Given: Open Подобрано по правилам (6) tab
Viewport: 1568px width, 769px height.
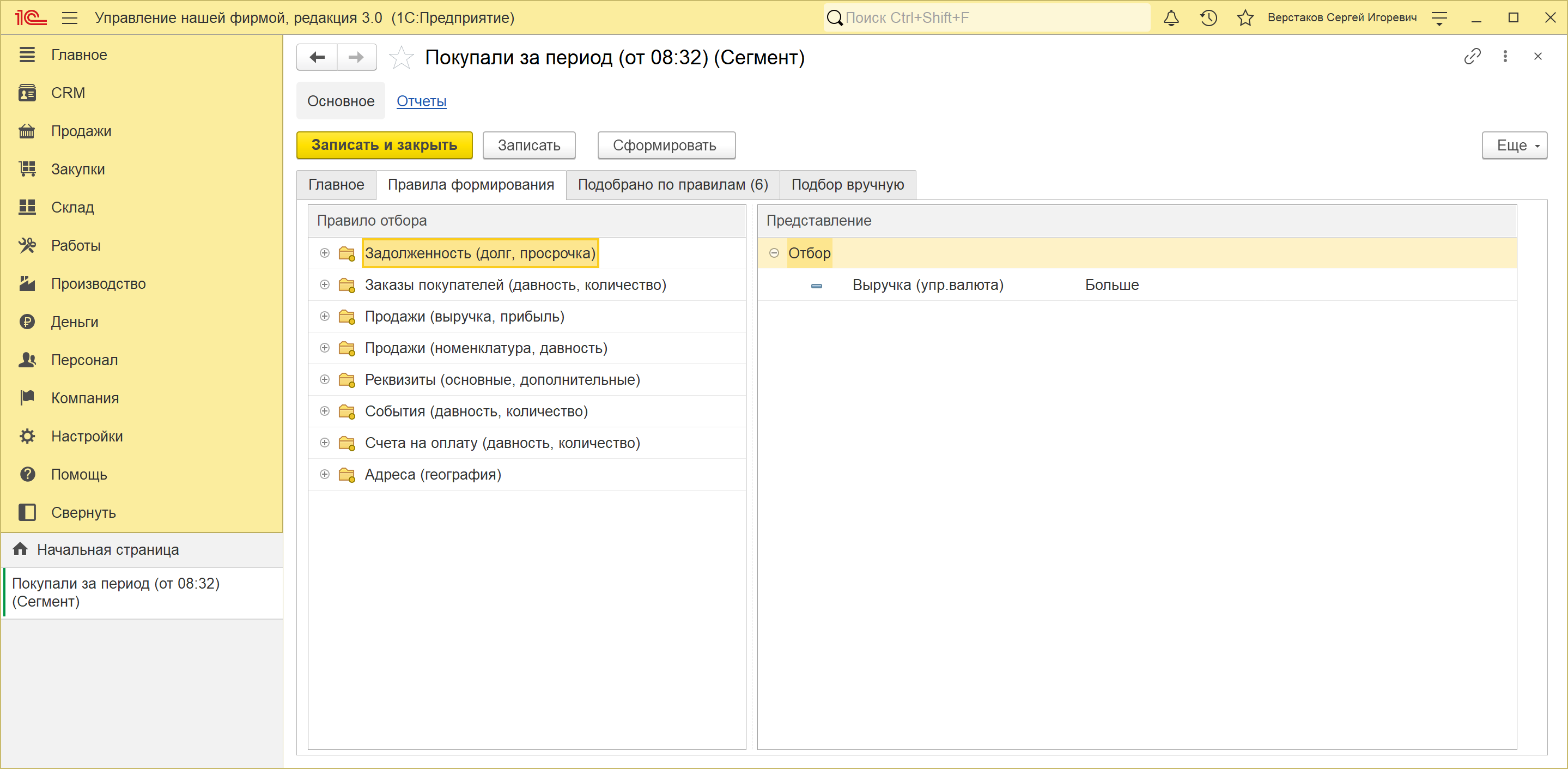Looking at the screenshot, I should pos(673,185).
